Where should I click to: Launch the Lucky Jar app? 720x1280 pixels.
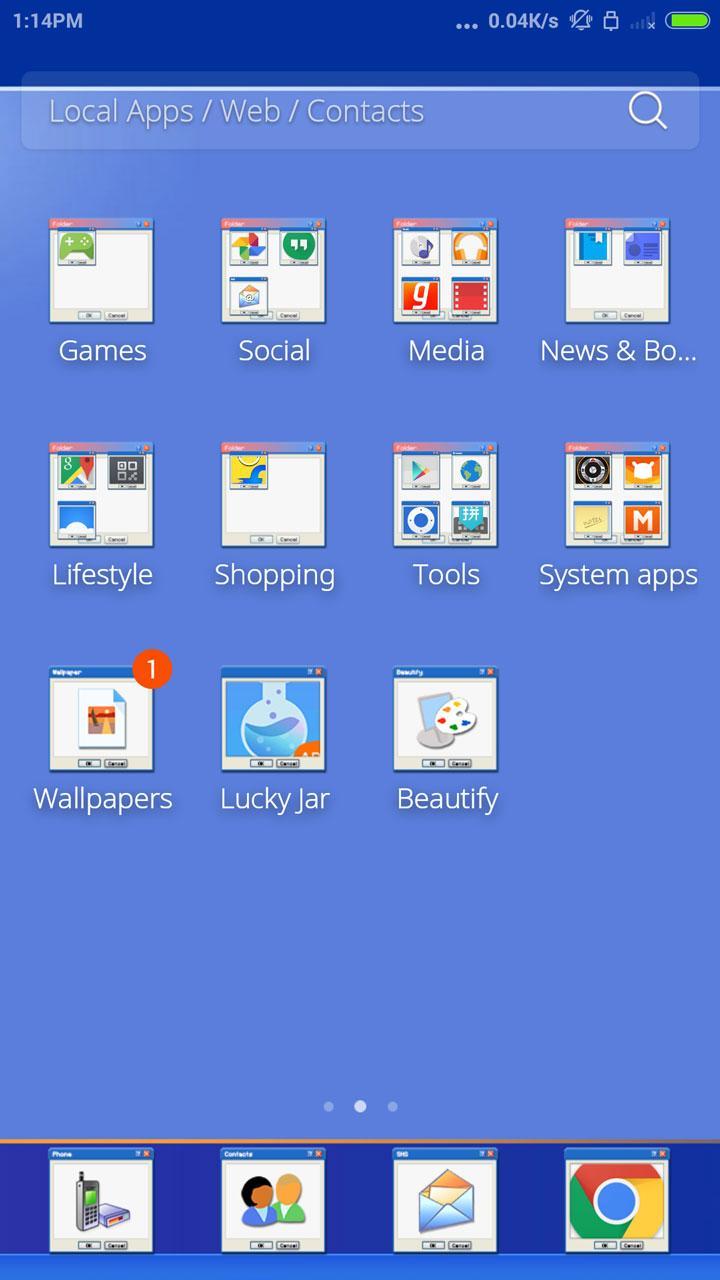click(x=274, y=719)
